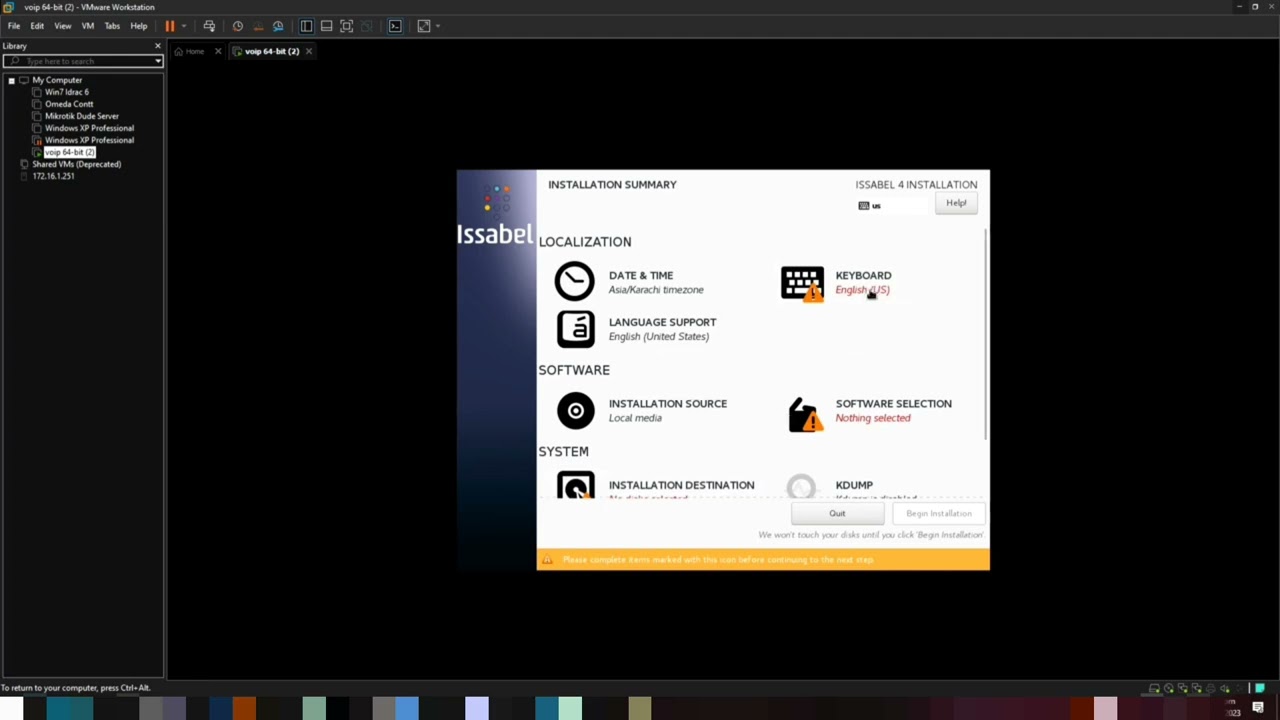Open the Software Selection package icon
Image resolution: width=1280 pixels, height=720 pixels.
click(x=804, y=414)
